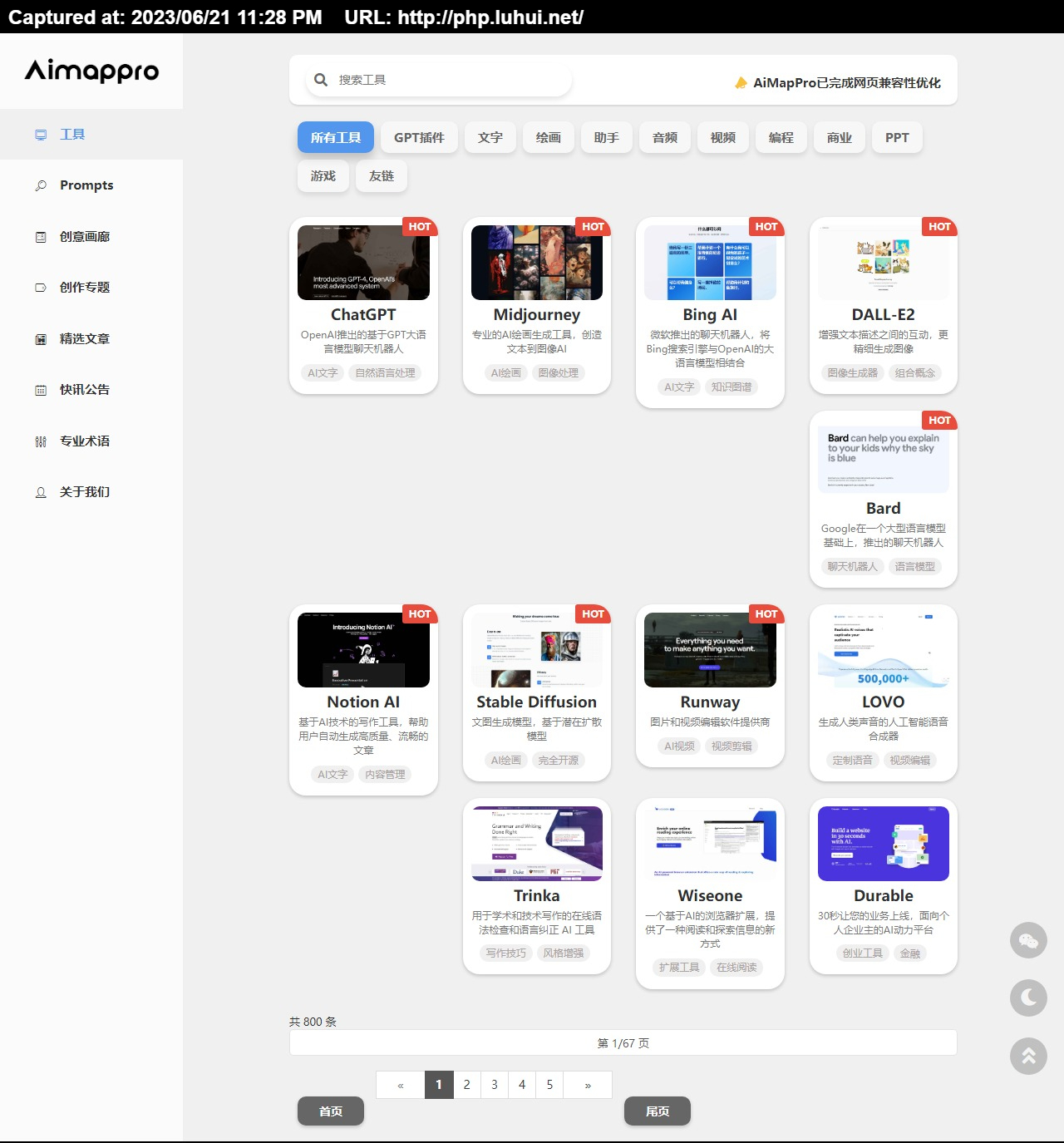Open the Bing AI card thumbnail
This screenshot has height=1143, width=1064.
click(710, 263)
